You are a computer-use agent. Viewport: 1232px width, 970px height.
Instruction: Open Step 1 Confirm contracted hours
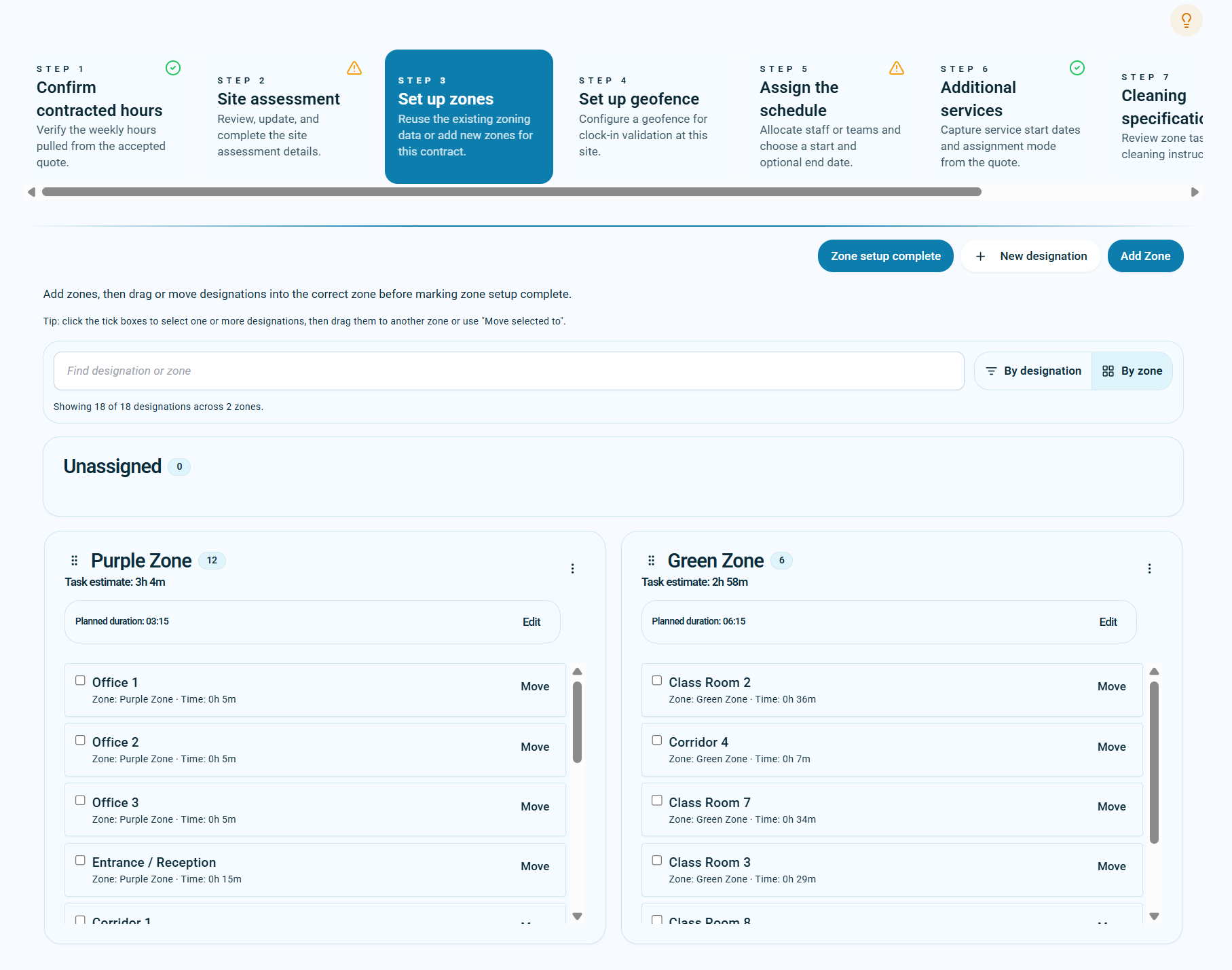point(107,117)
